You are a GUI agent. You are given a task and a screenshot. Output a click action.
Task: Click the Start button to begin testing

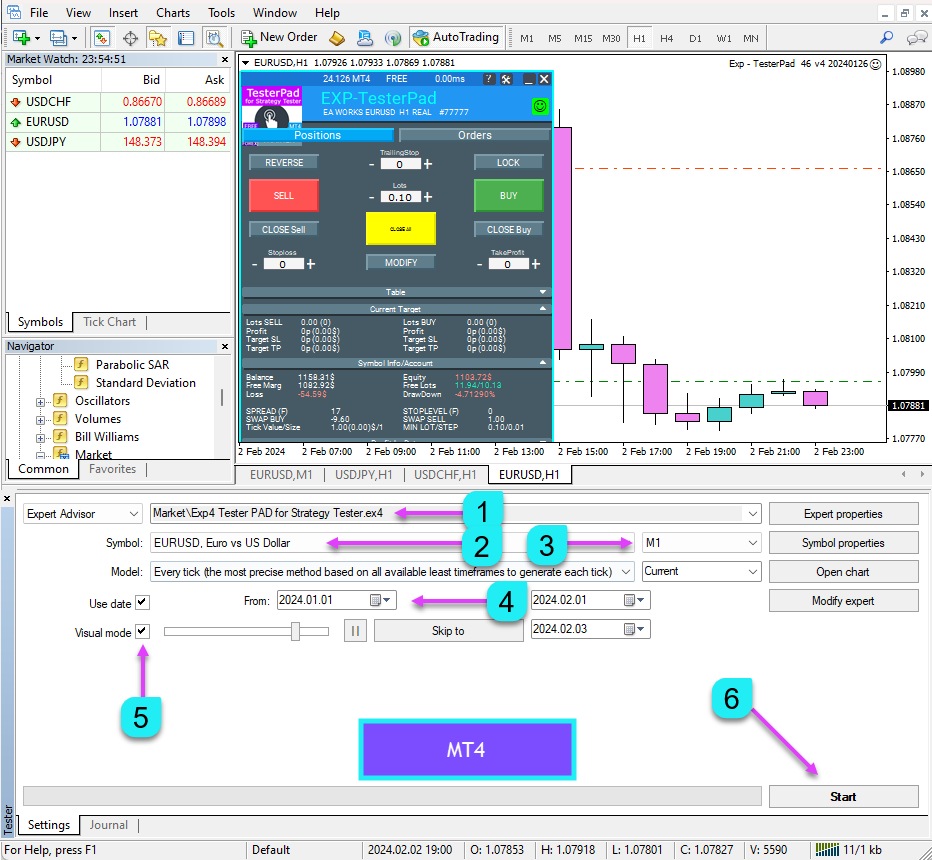click(x=843, y=795)
